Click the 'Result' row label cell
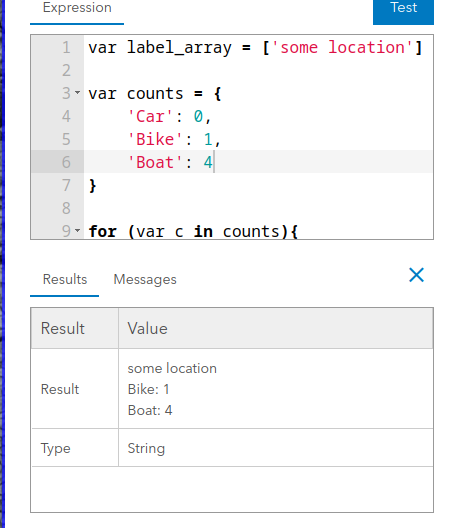 click(x=75, y=389)
